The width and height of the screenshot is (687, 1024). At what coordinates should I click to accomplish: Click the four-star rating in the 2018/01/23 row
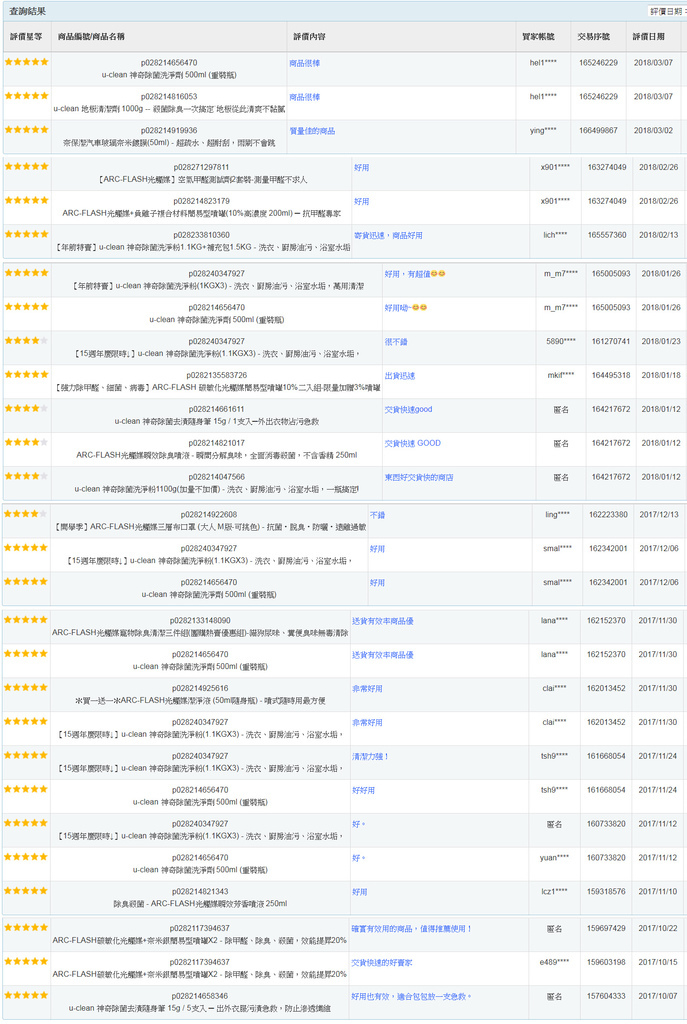[26, 340]
